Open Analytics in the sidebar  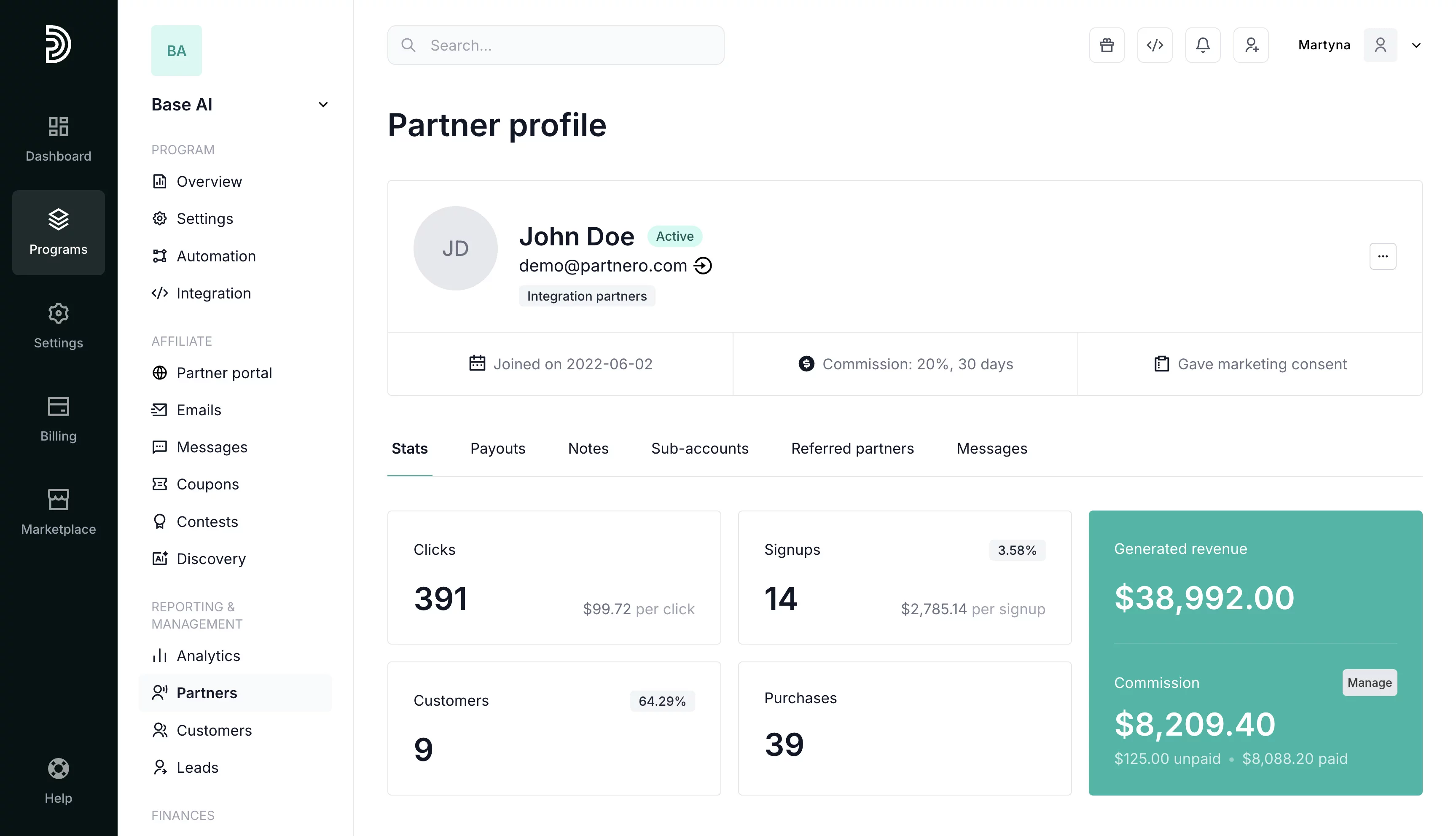point(208,656)
